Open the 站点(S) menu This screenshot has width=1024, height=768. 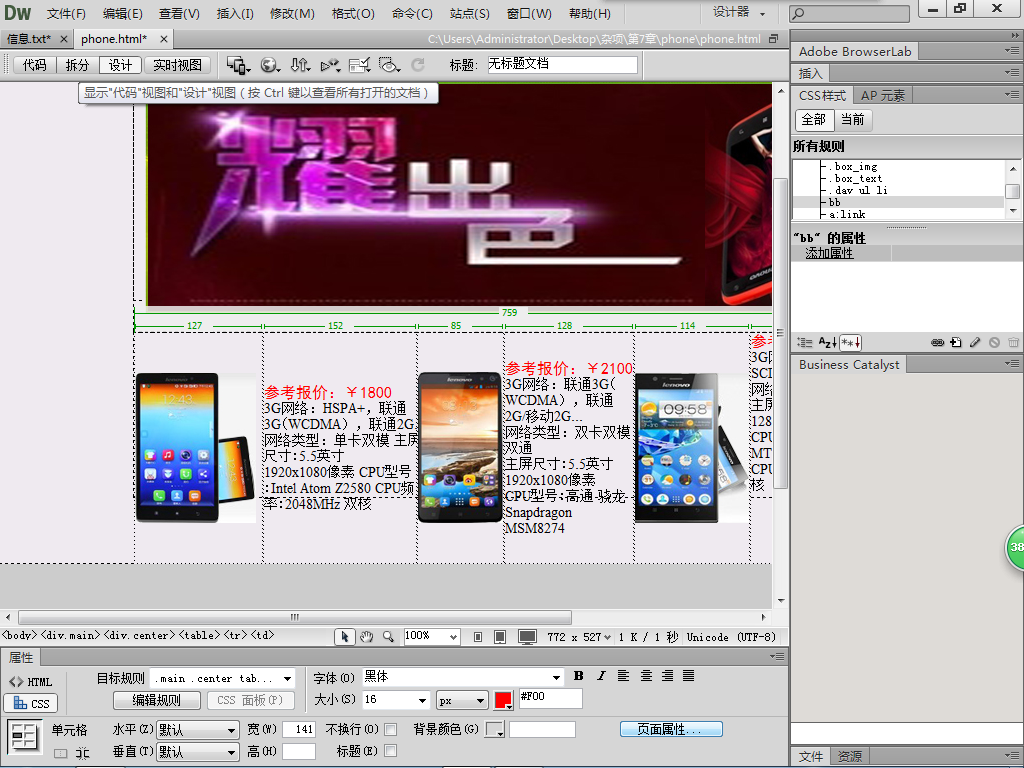click(x=470, y=14)
